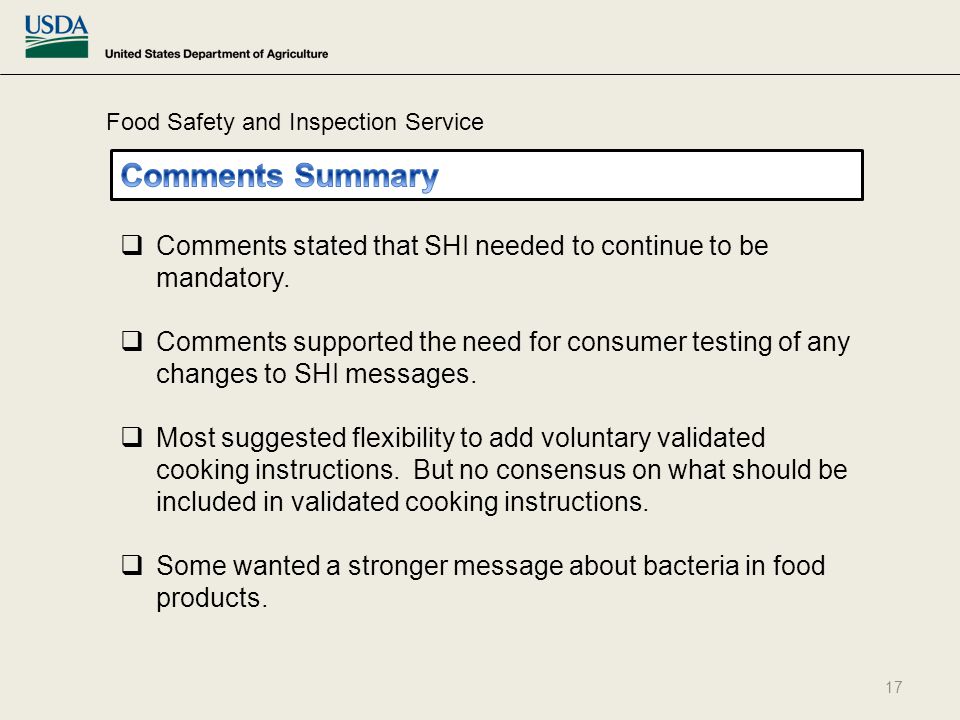Image resolution: width=960 pixels, height=720 pixels.
Task: Click the word 'products.' in last bullet
Action: pyautogui.click(x=212, y=598)
